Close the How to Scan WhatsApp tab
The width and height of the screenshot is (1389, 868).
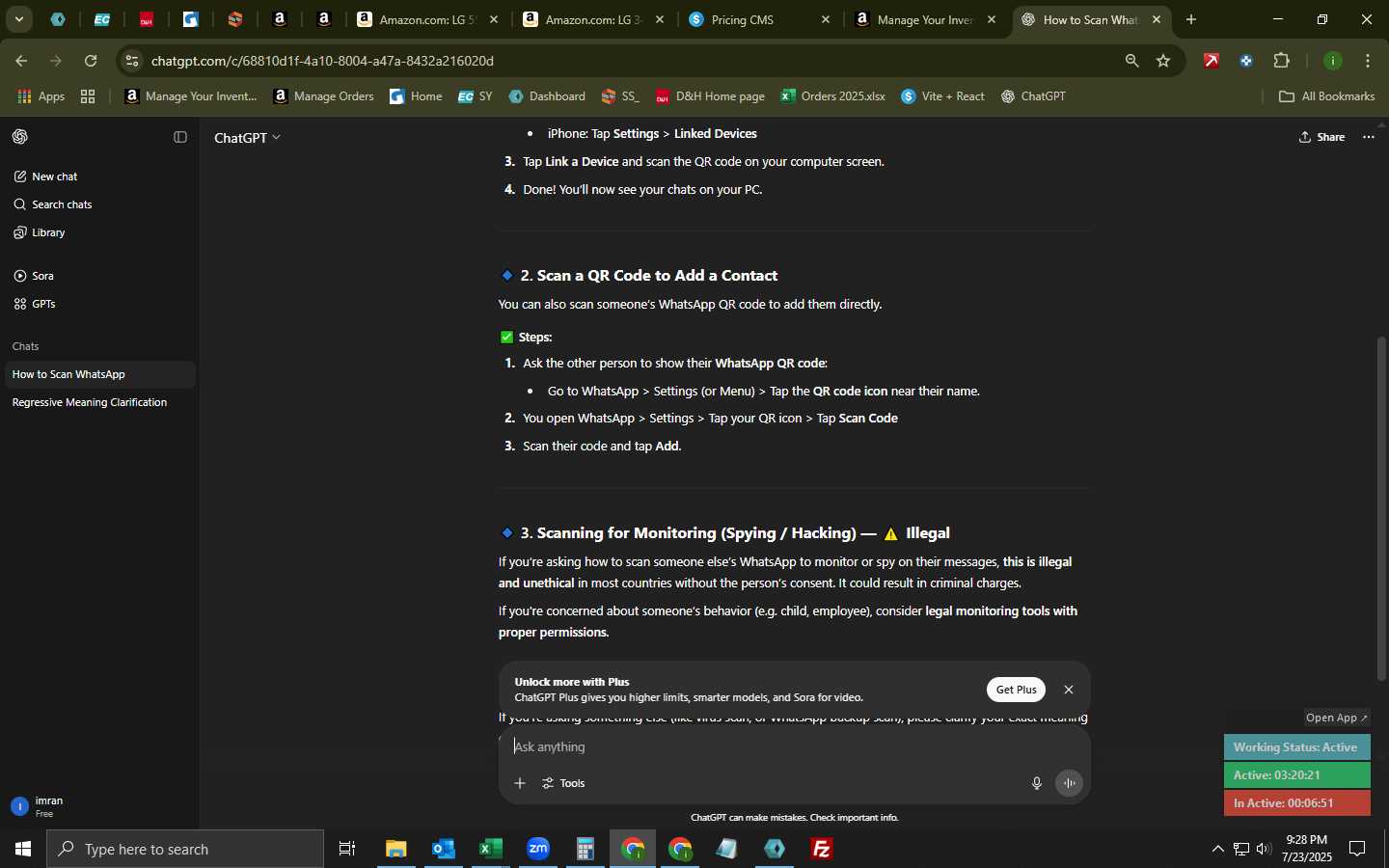tap(1157, 19)
